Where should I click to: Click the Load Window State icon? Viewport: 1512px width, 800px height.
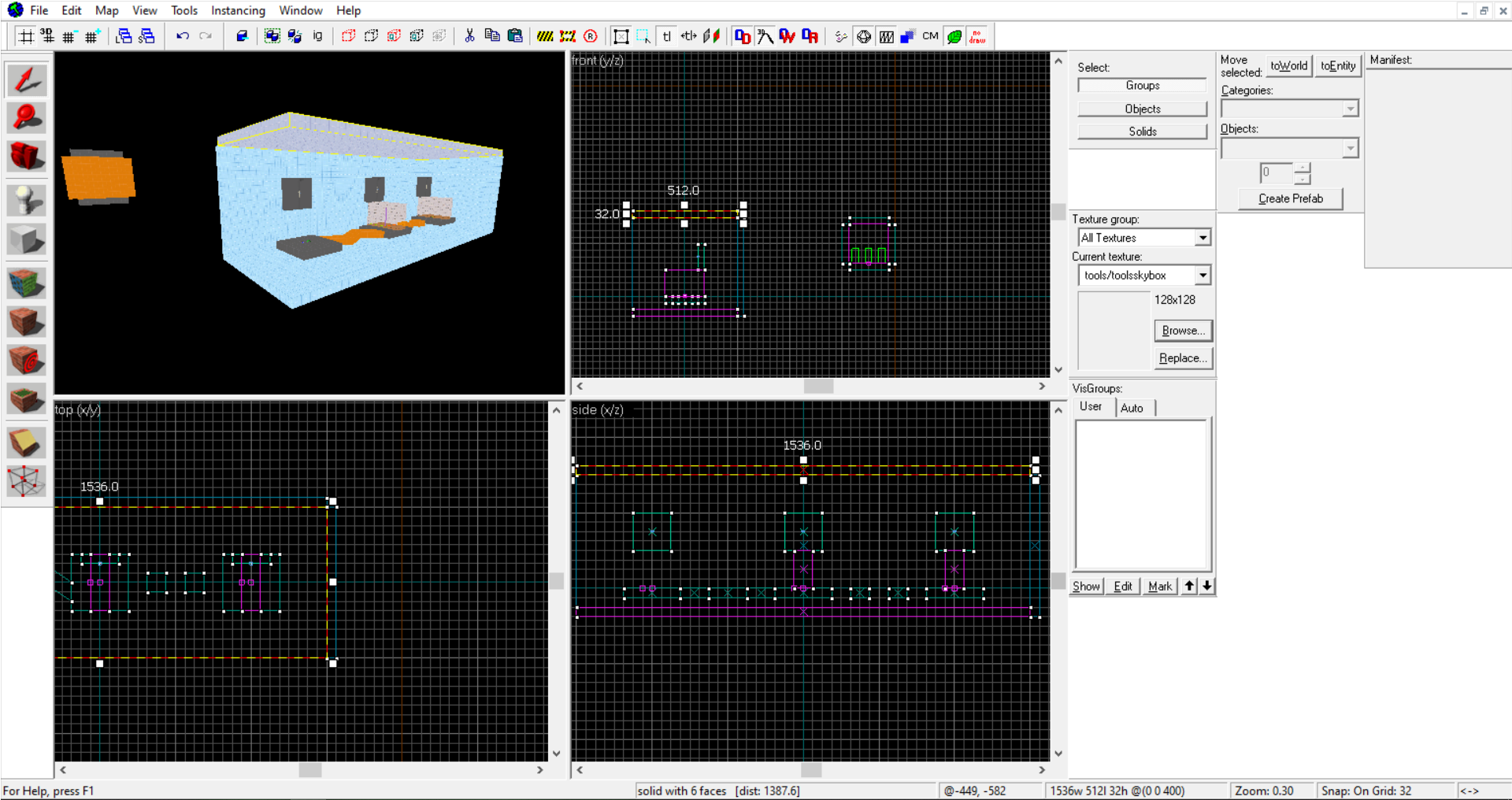click(124, 36)
